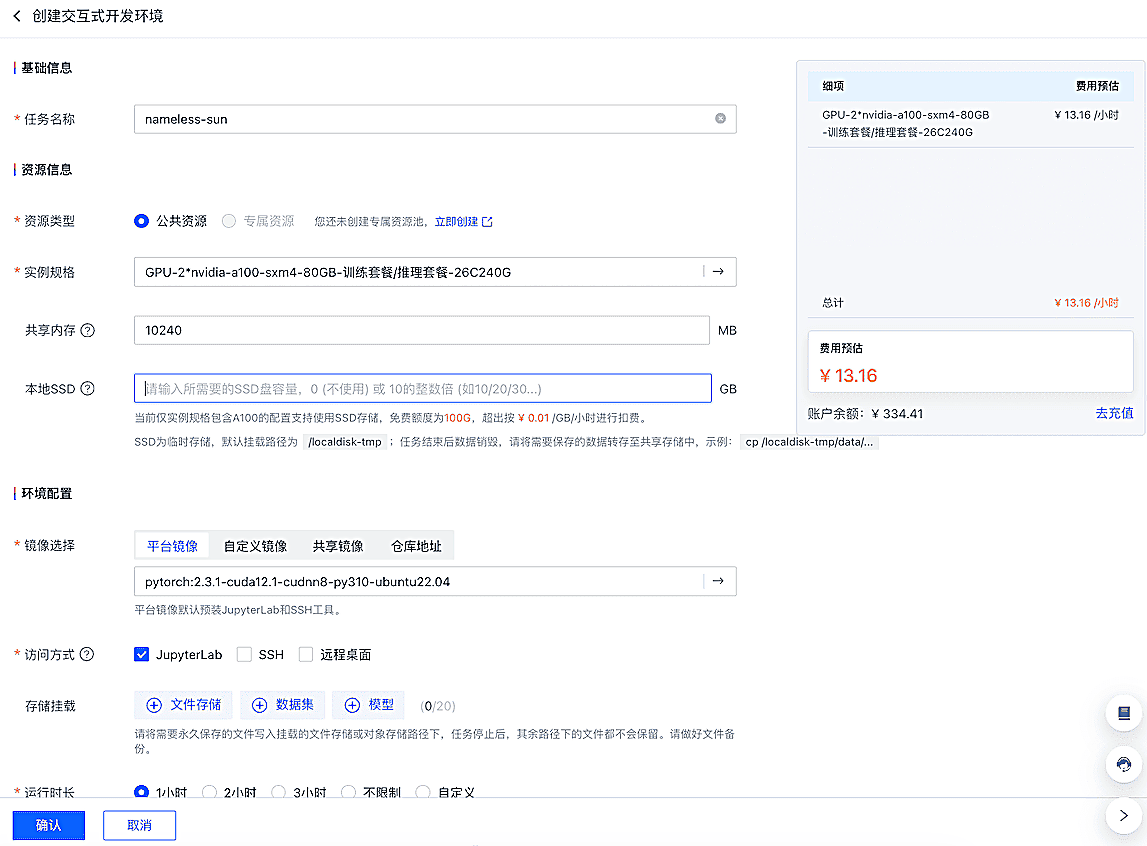Open help tooltip for 访问方式
This screenshot has width=1147, height=846.
coord(87,654)
